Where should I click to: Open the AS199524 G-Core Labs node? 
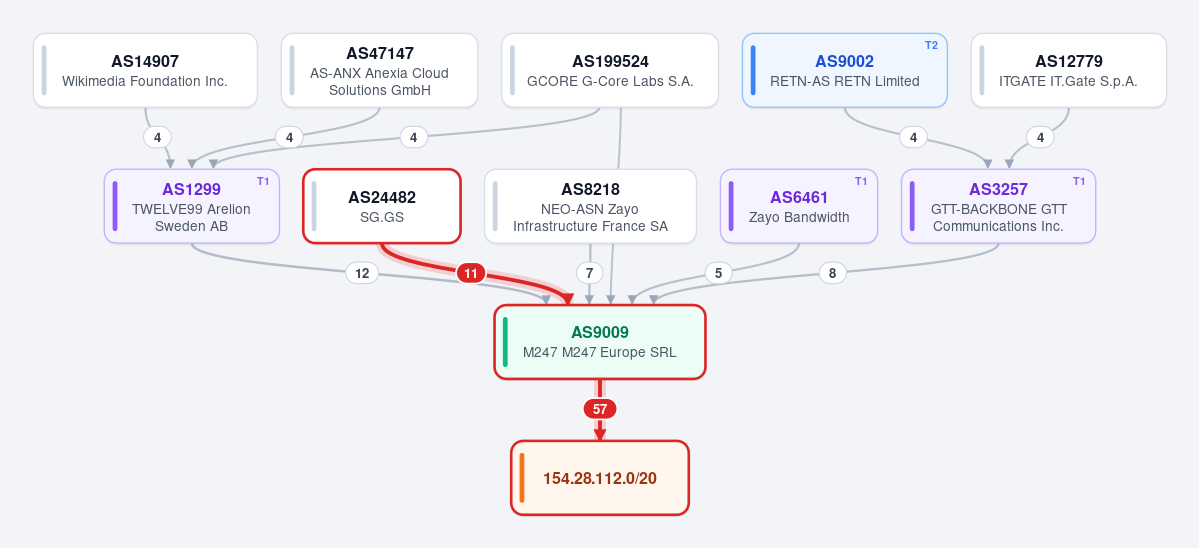pos(610,70)
